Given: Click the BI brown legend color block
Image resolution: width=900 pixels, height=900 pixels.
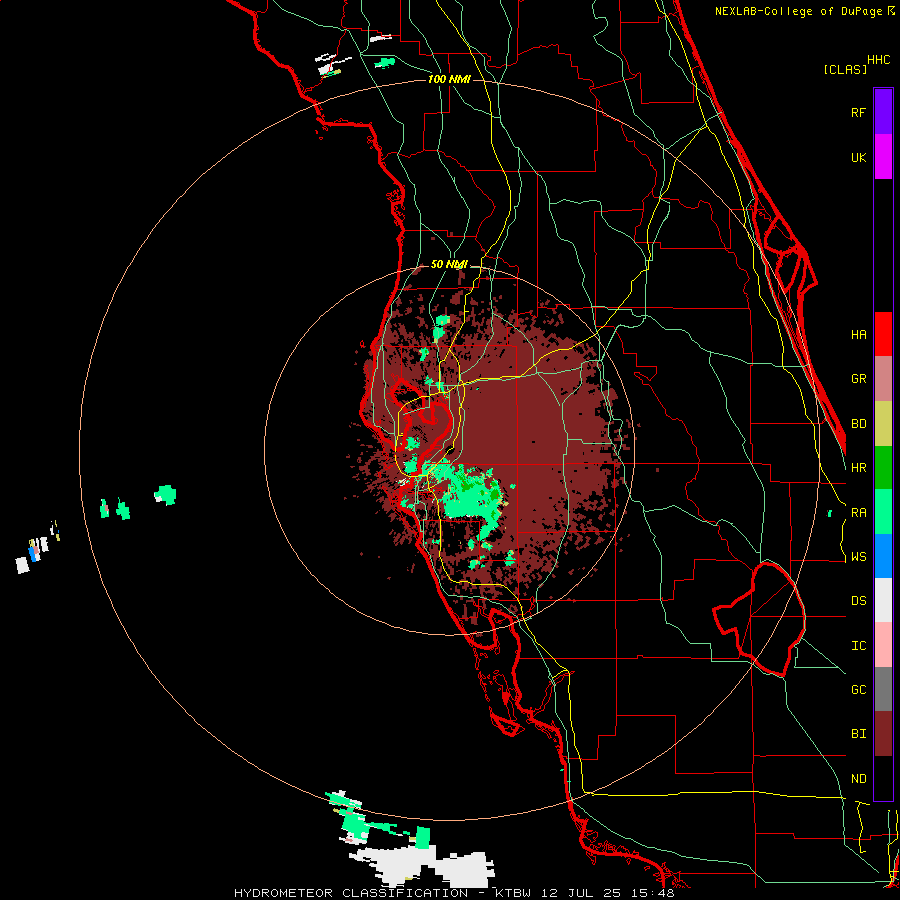Looking at the screenshot, I should pos(883,734).
